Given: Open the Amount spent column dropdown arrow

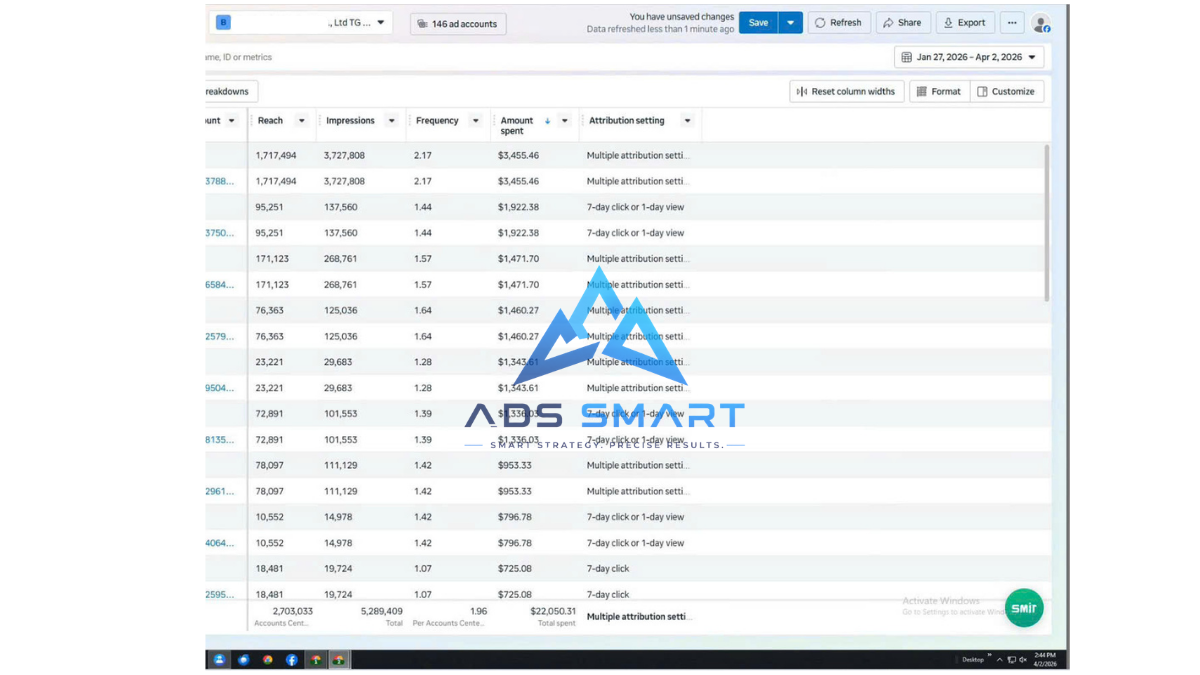Looking at the screenshot, I should click(565, 121).
